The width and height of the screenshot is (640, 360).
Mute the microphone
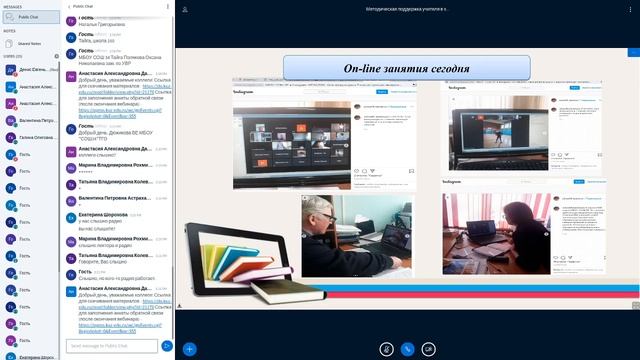pos(386,349)
